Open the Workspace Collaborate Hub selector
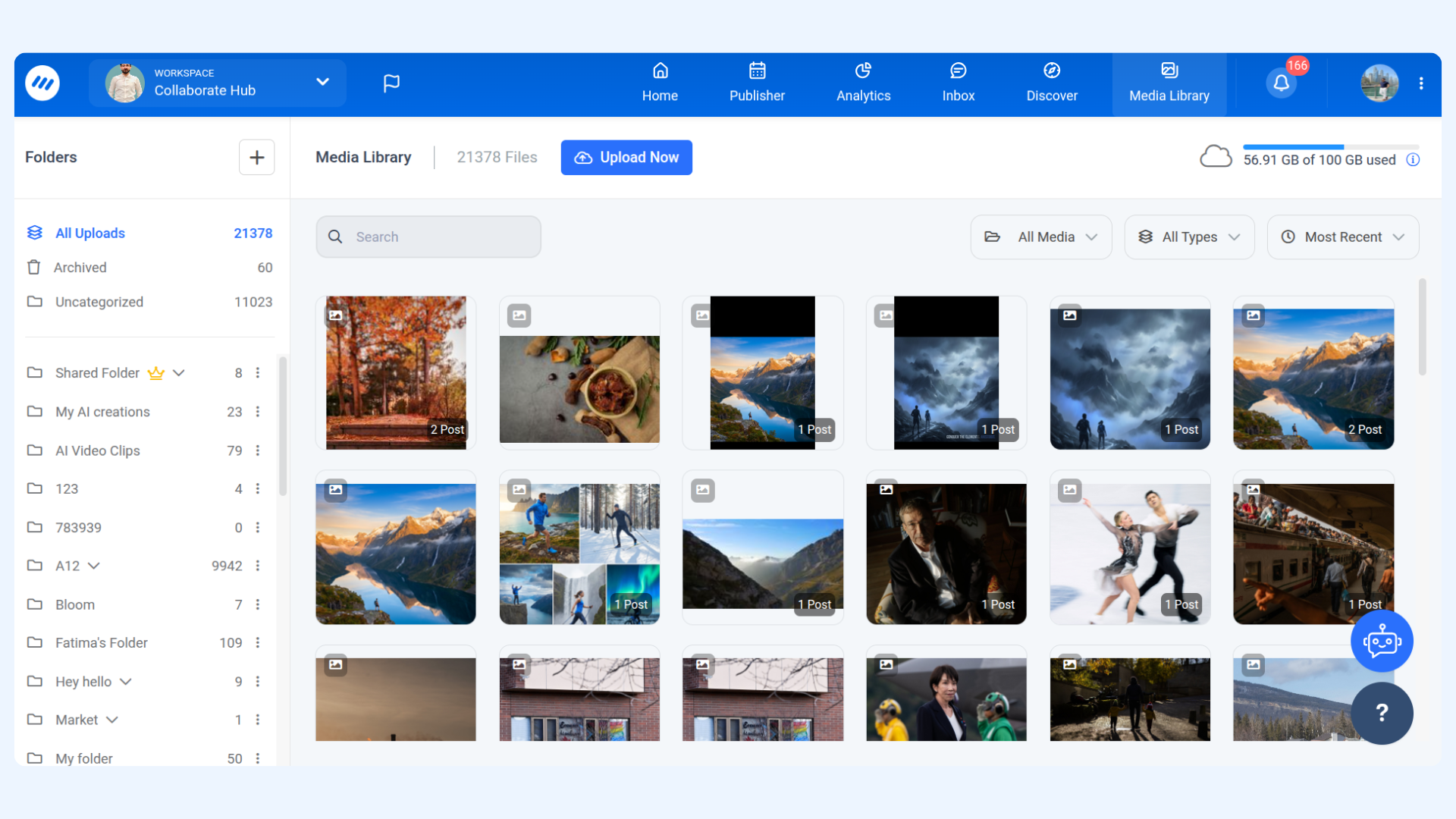Screen dimensions: 1456x819 click(x=218, y=83)
